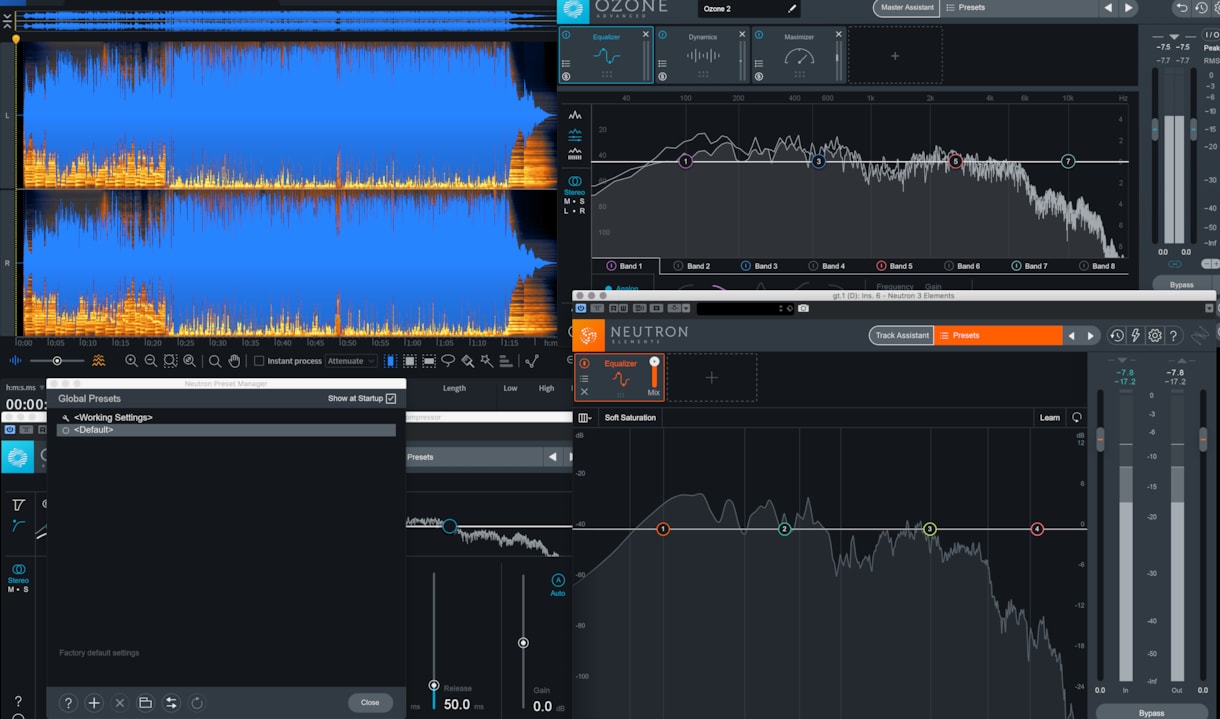Select the Ozone Equalizer module

tap(606, 55)
